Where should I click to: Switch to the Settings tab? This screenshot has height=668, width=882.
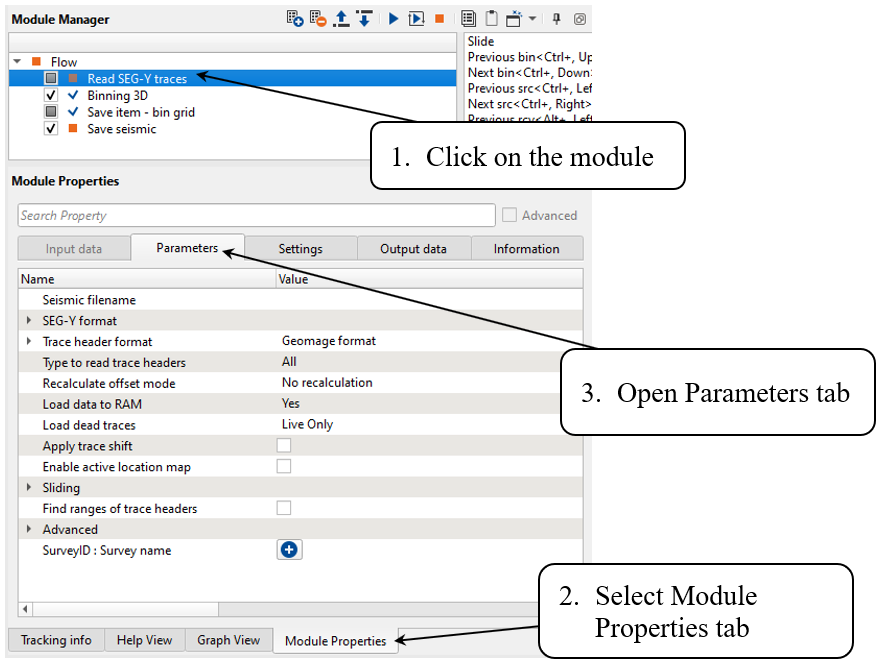point(300,249)
